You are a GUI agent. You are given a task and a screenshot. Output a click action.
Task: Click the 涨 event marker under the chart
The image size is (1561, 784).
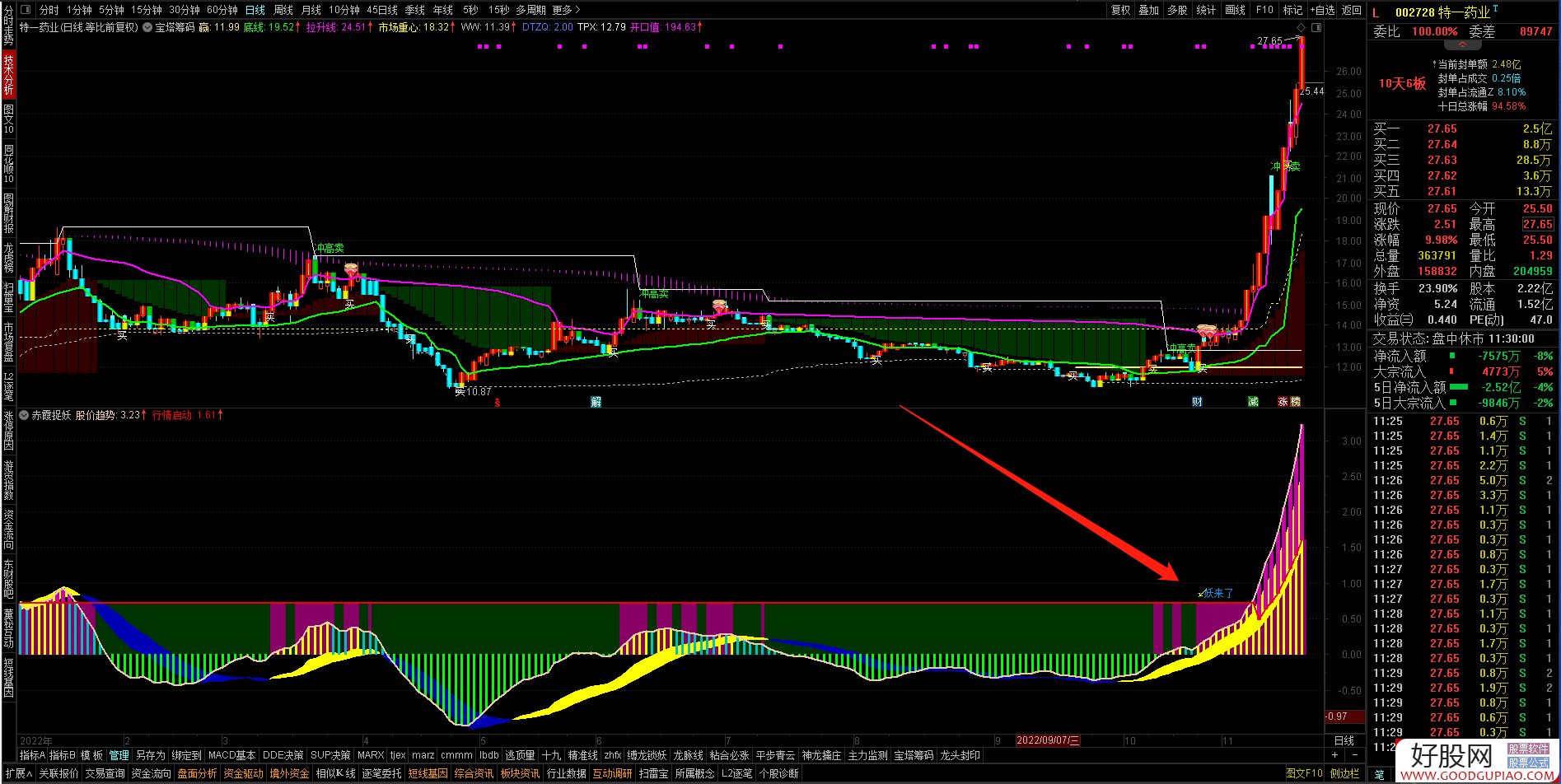coord(1283,402)
